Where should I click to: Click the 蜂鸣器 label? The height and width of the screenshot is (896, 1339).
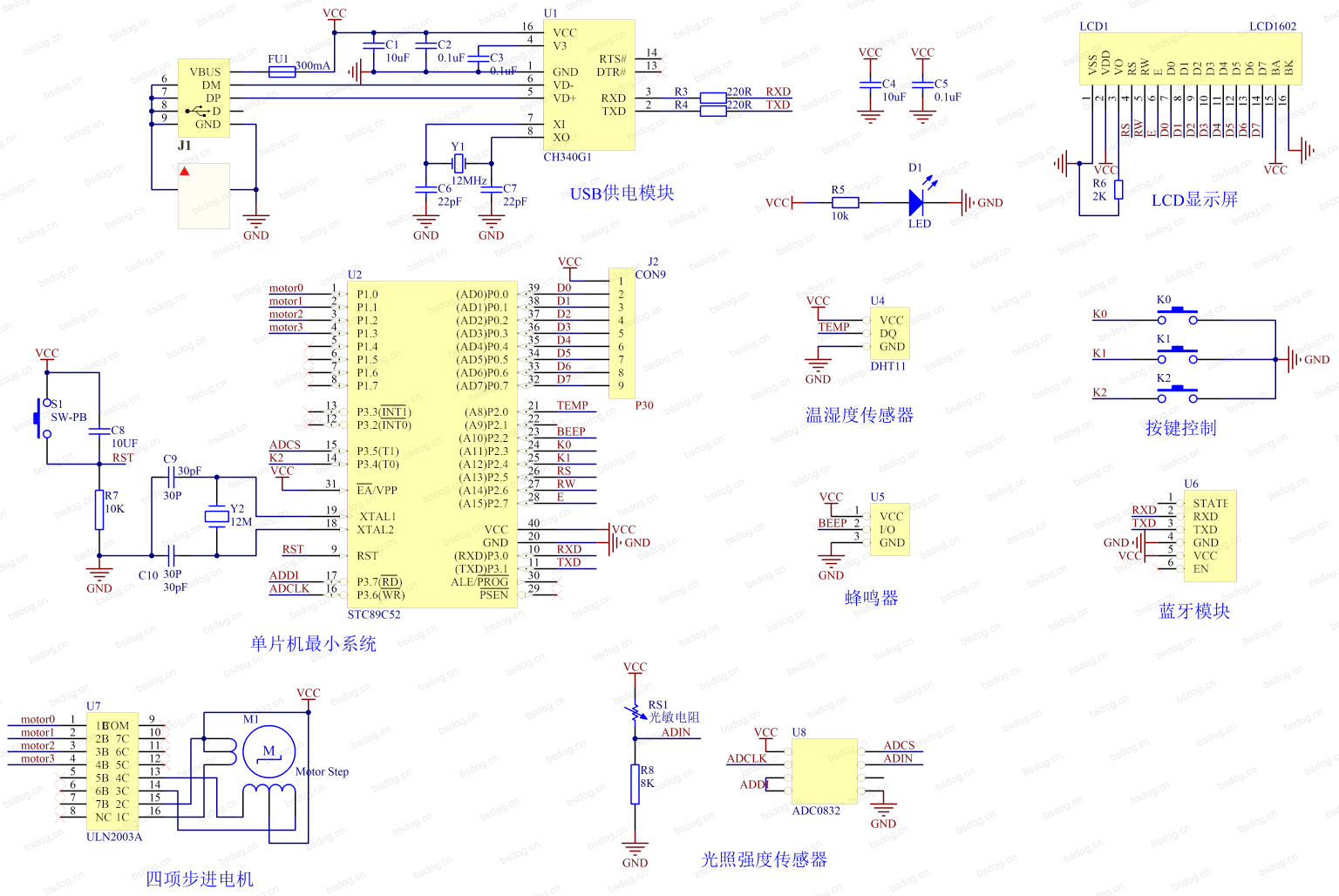pyautogui.click(x=871, y=598)
